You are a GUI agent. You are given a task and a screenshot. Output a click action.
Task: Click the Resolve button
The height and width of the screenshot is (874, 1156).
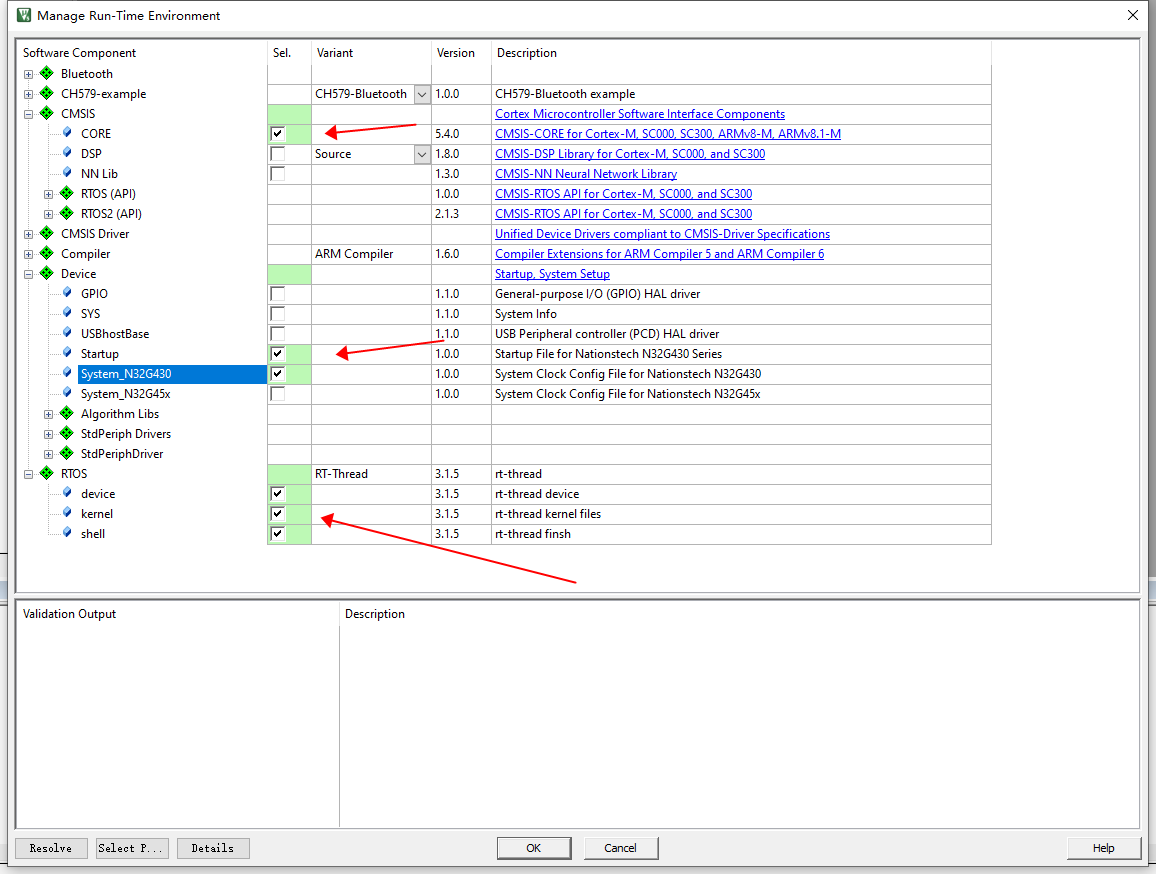click(50, 848)
